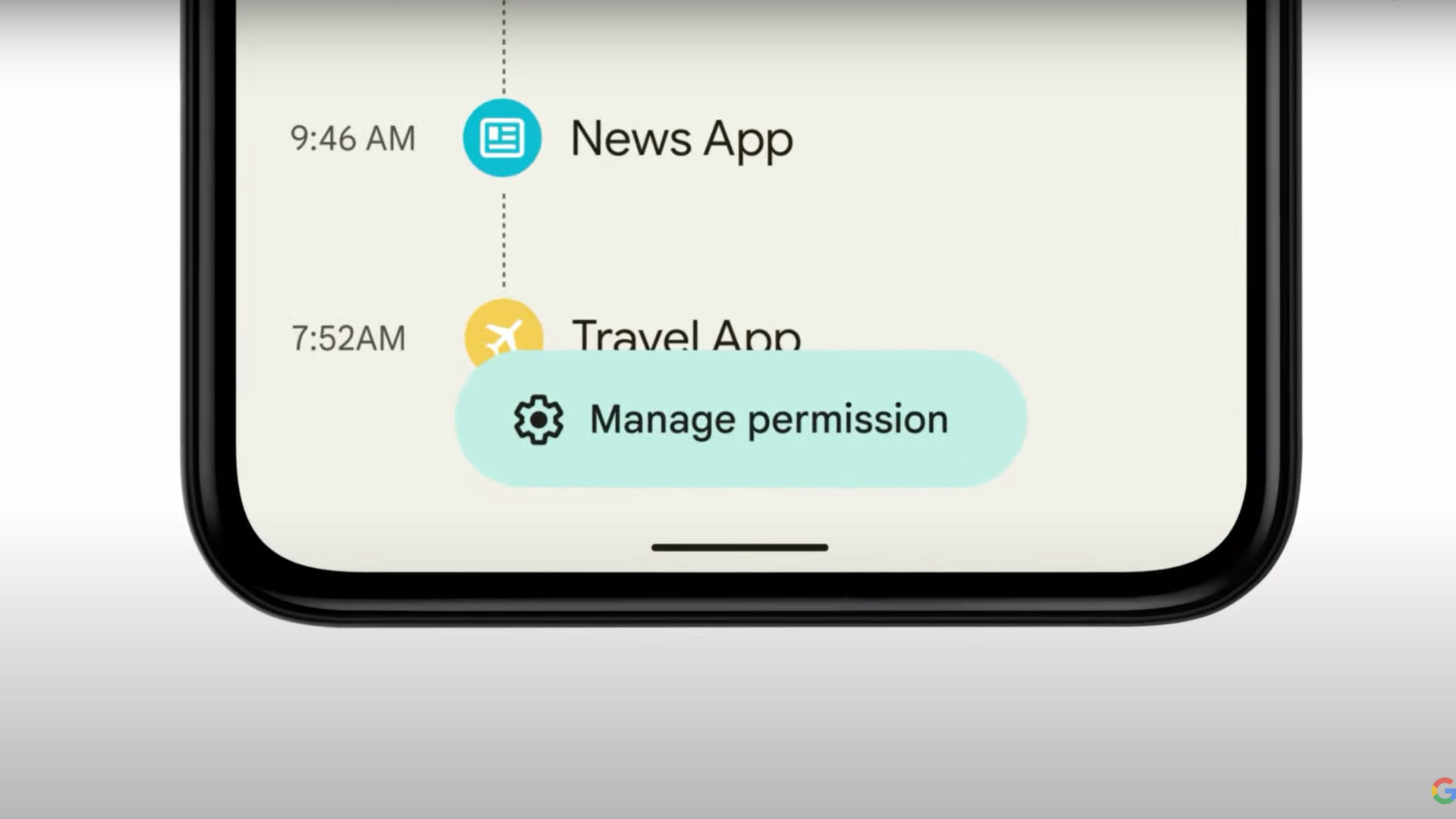Click the teal News App icon
Viewport: 1456px width, 819px height.
click(x=502, y=137)
